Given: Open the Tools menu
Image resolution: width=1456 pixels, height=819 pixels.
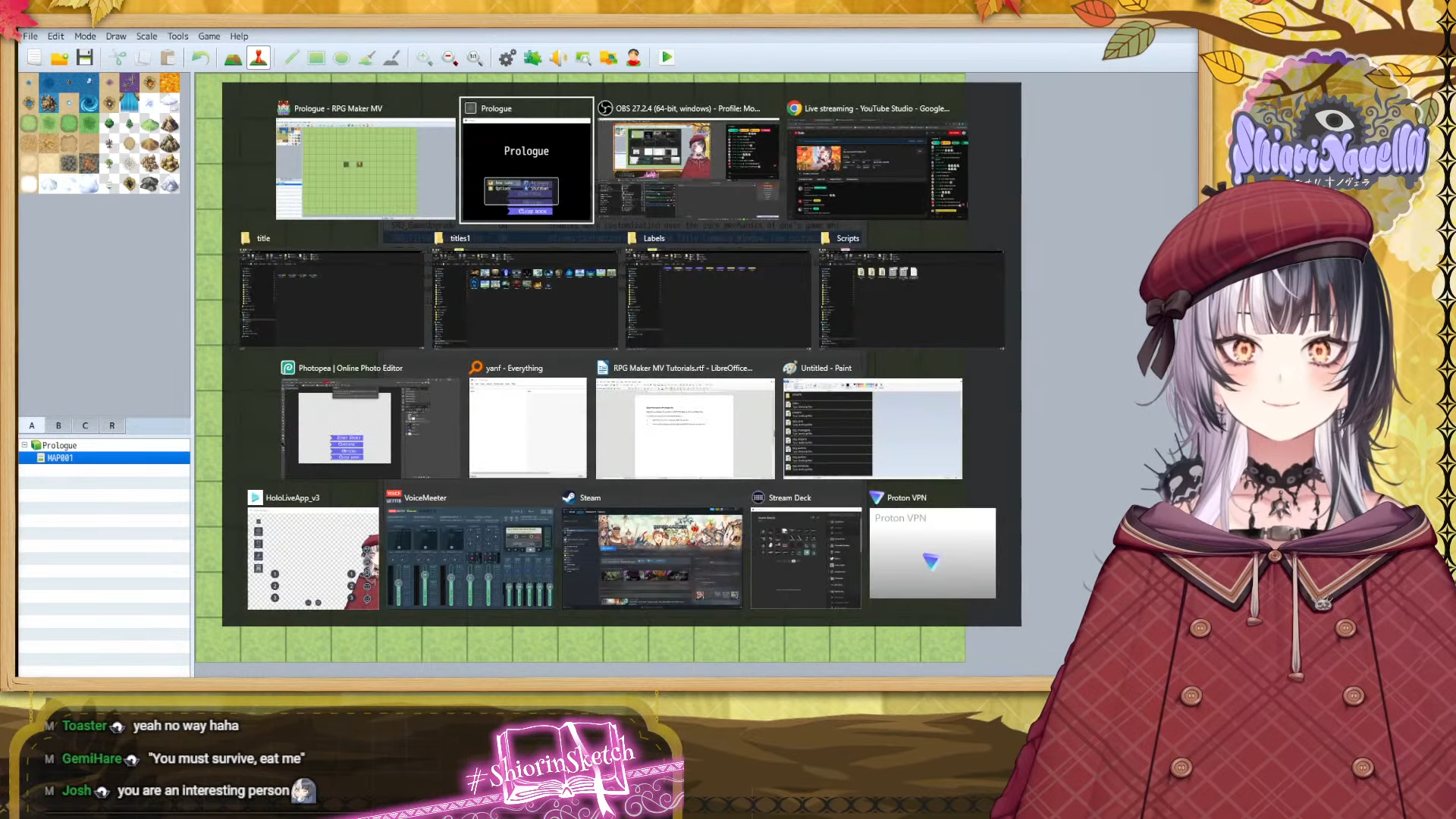Looking at the screenshot, I should coord(177,36).
